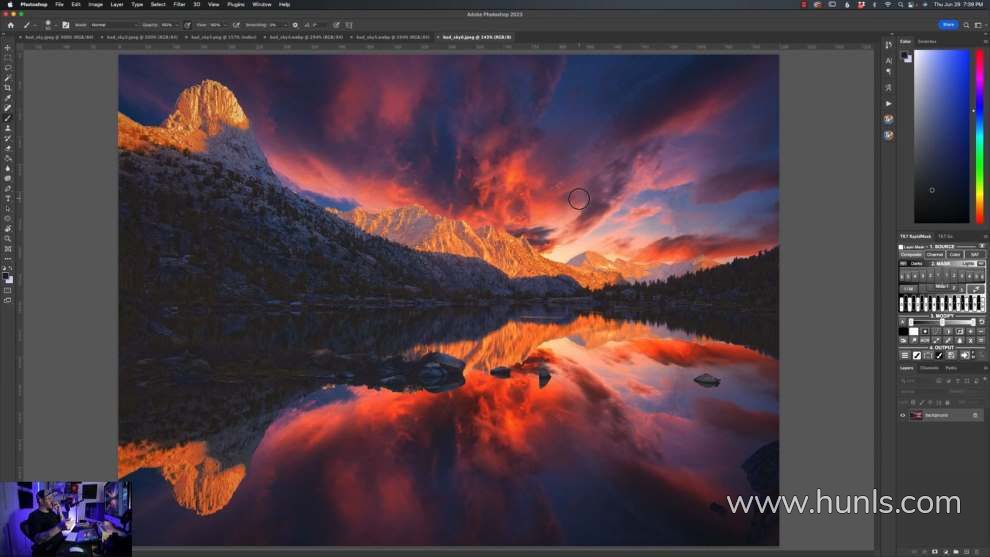Switch to the Swatches tab

pyautogui.click(x=927, y=42)
